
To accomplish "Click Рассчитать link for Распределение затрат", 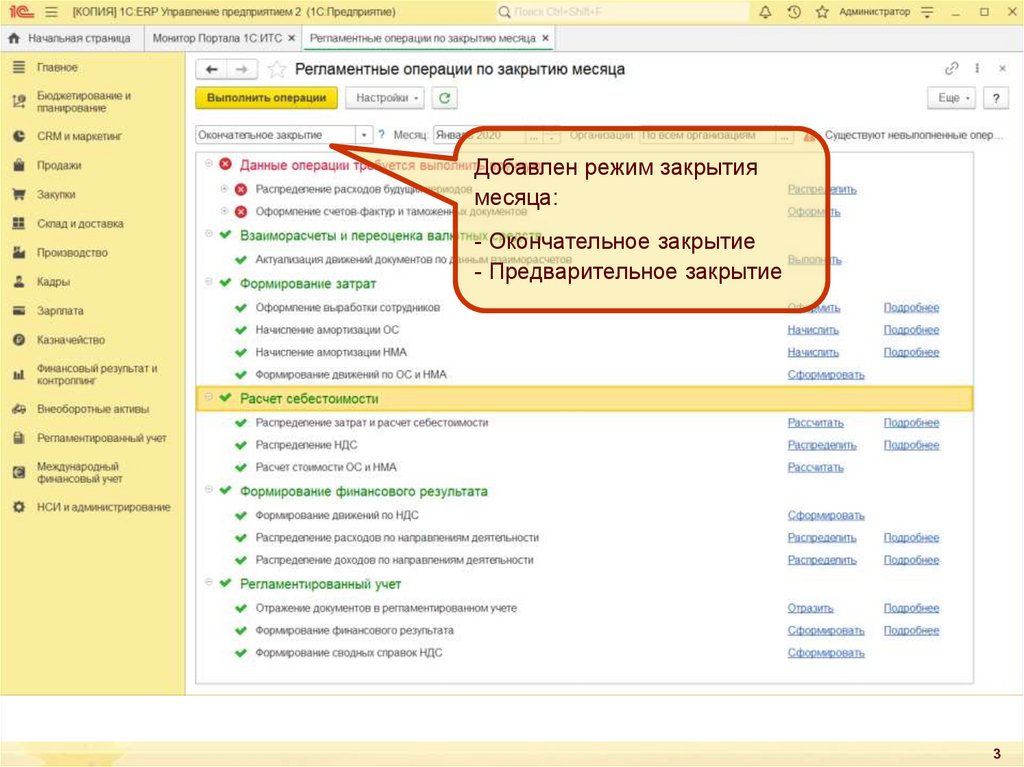I will (815, 423).
